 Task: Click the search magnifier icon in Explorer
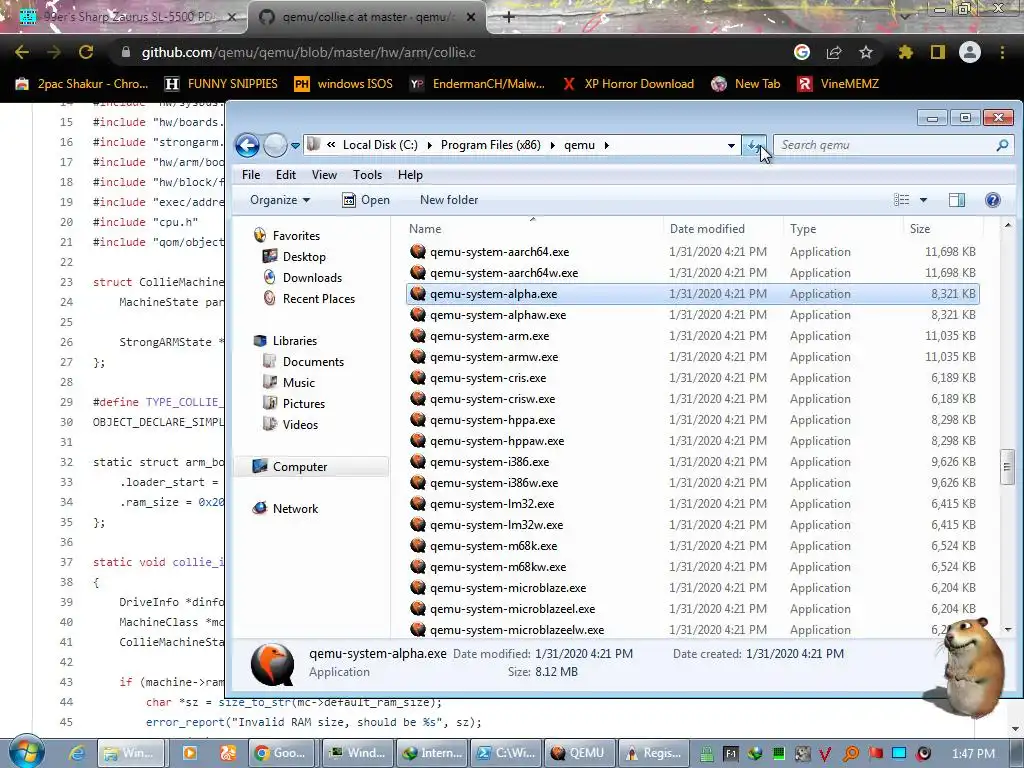point(1002,145)
